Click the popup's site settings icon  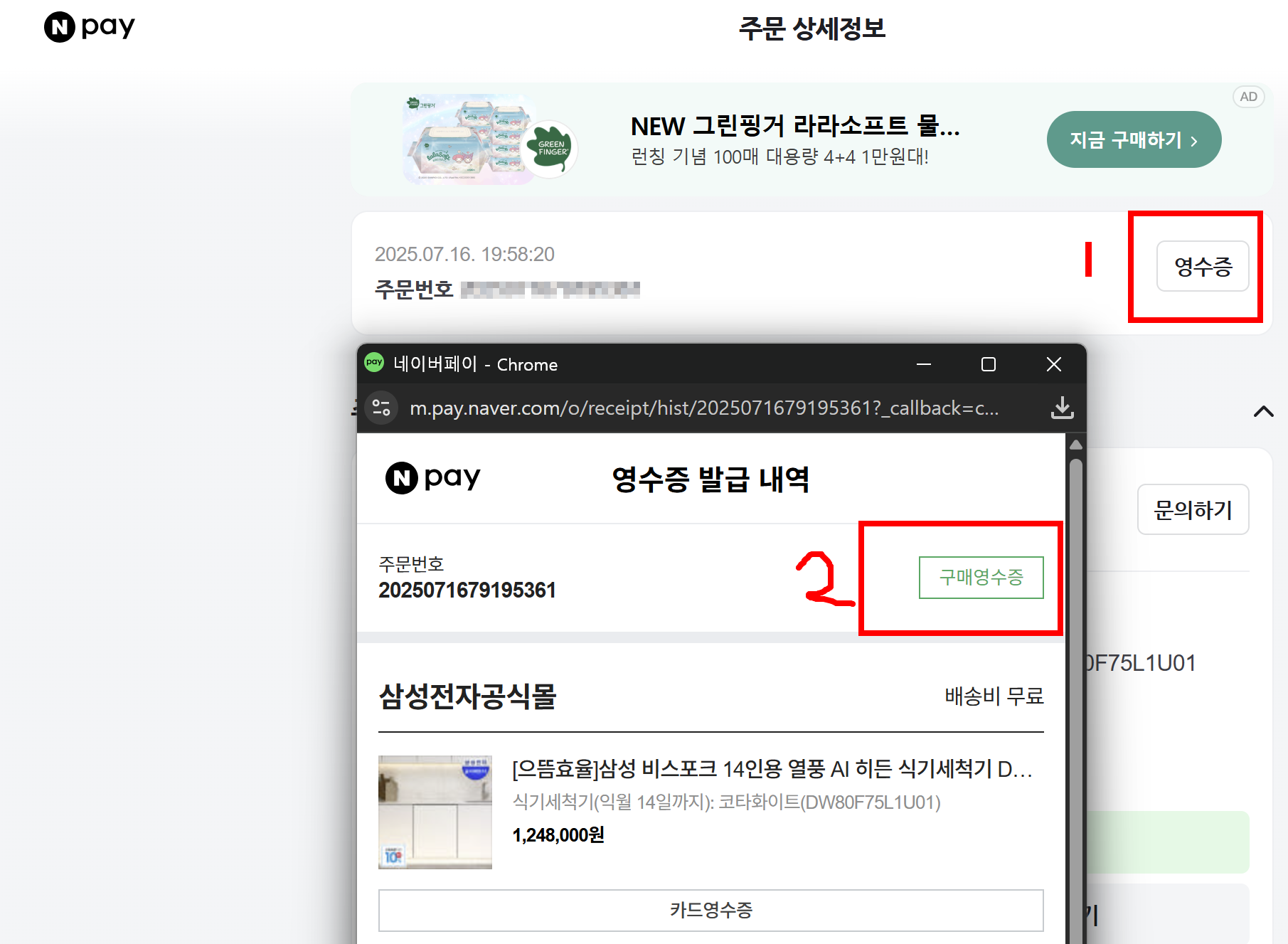coord(381,408)
